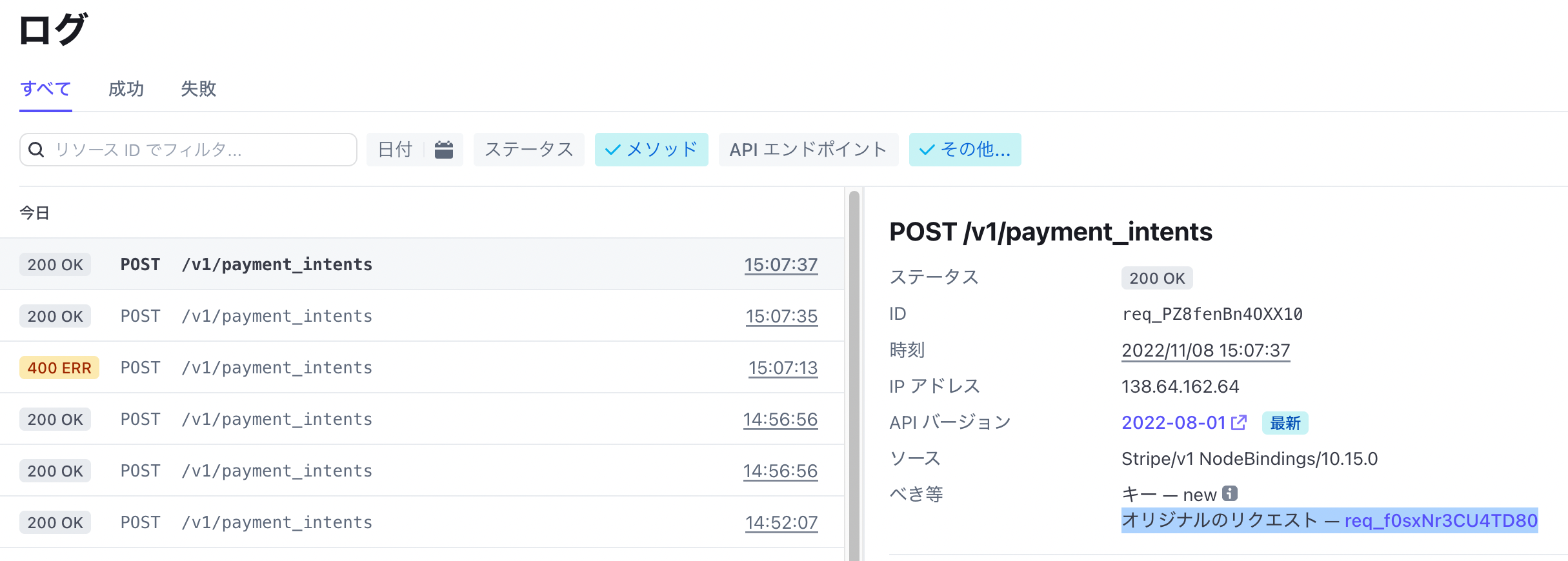Click the resource ID filter field
The width and height of the screenshot is (1568, 561).
(x=194, y=150)
